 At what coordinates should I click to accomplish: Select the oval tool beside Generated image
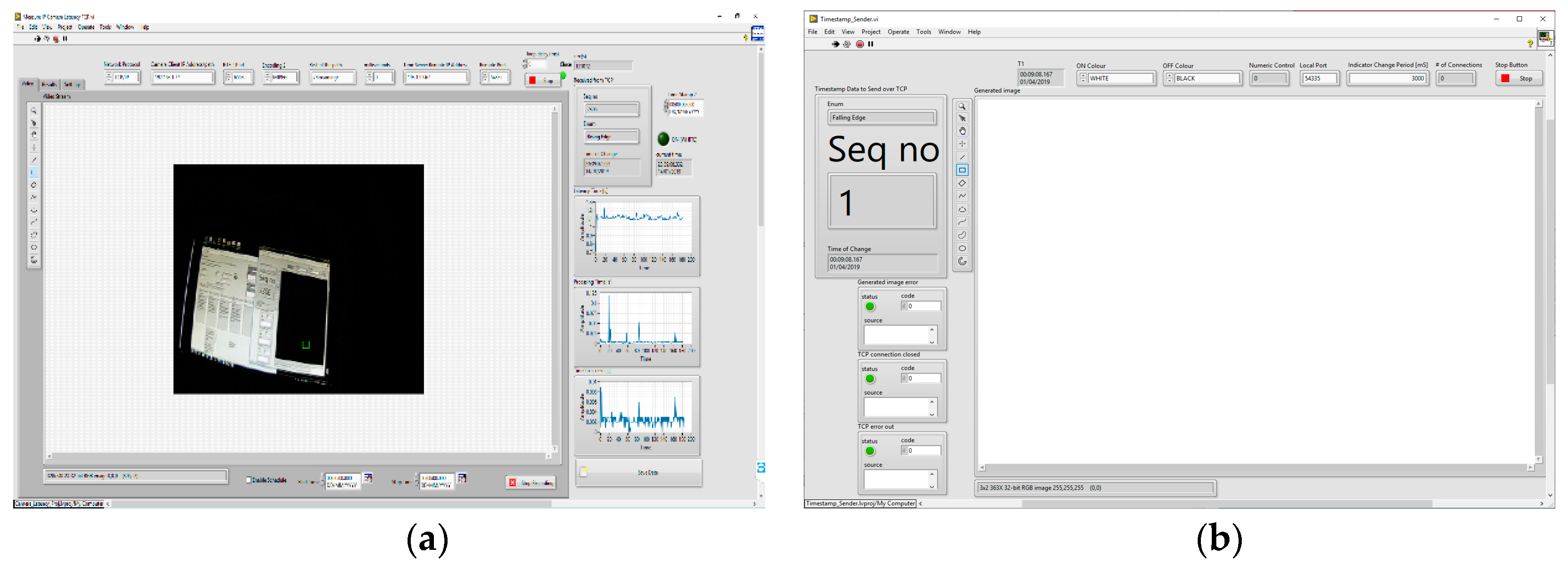coord(962,248)
